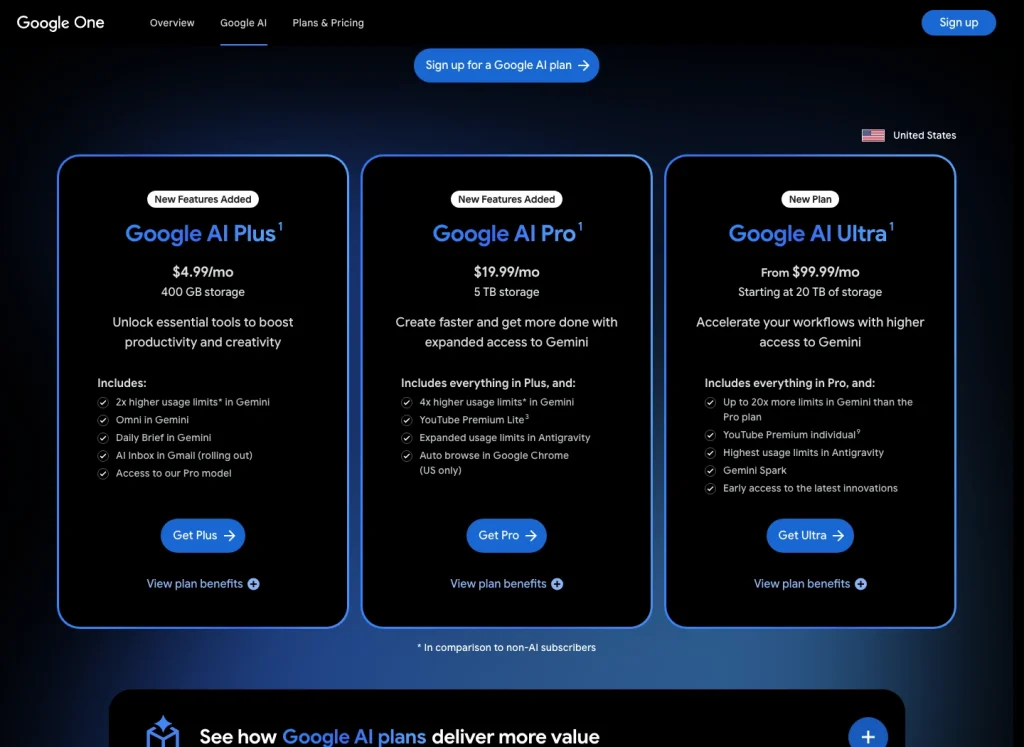Click In comparison to non-AI subscribers footnote
The image size is (1024, 747).
click(x=506, y=647)
